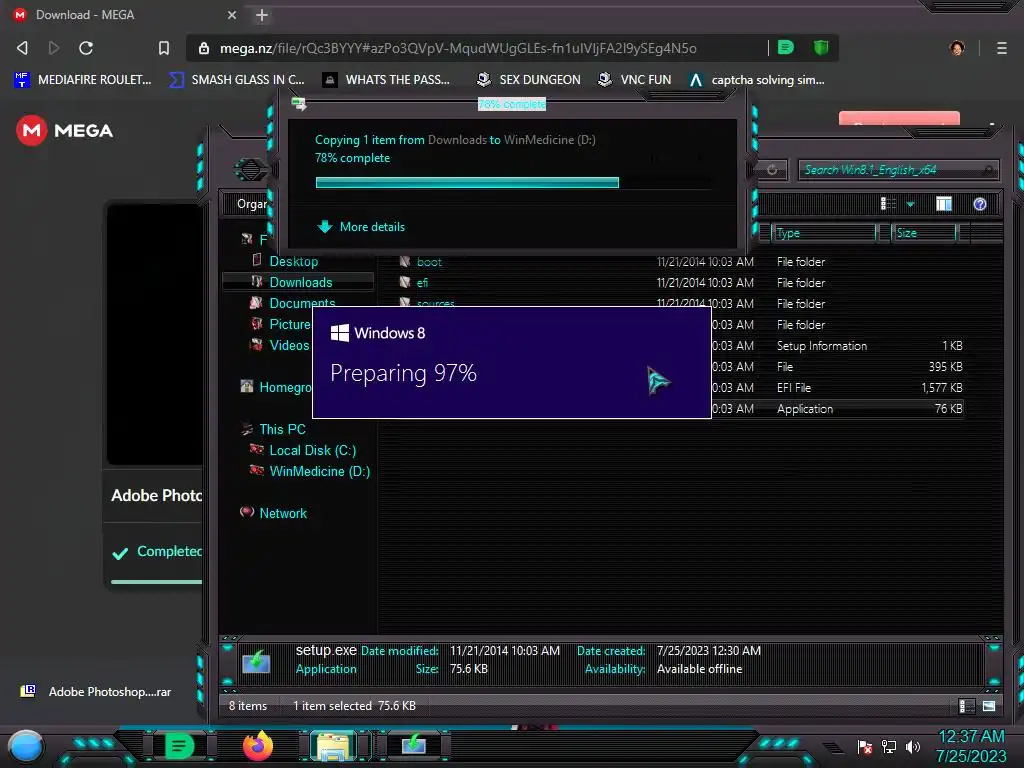Image resolution: width=1024 pixels, height=768 pixels.
Task: Sort by Type column header
Action: click(x=824, y=233)
